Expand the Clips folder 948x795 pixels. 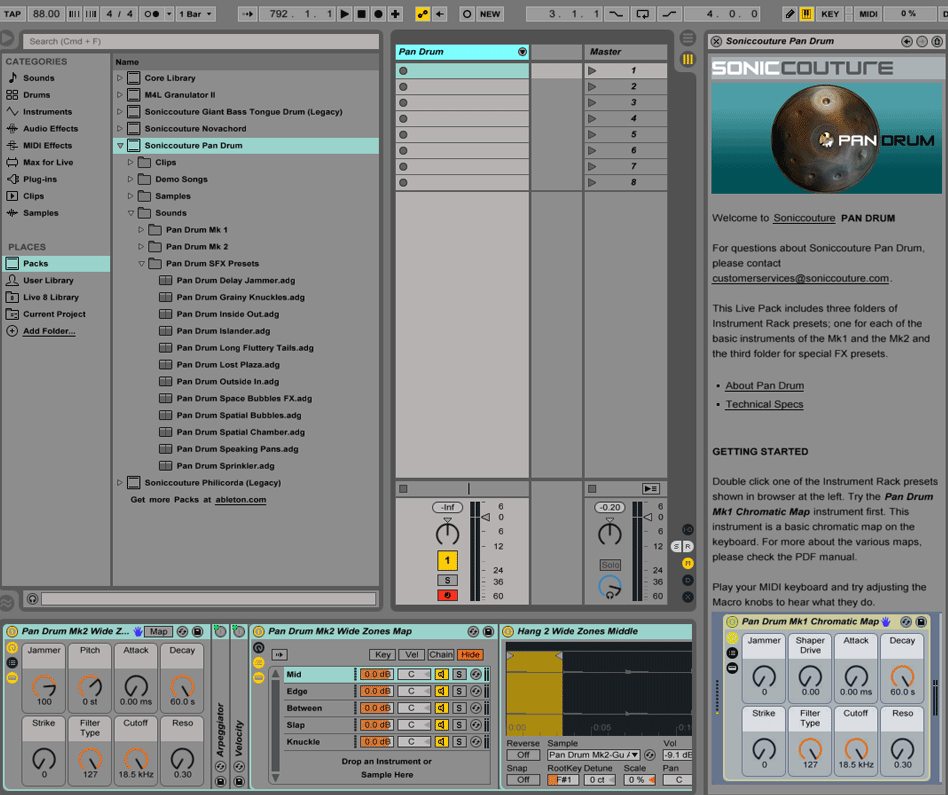(130, 163)
